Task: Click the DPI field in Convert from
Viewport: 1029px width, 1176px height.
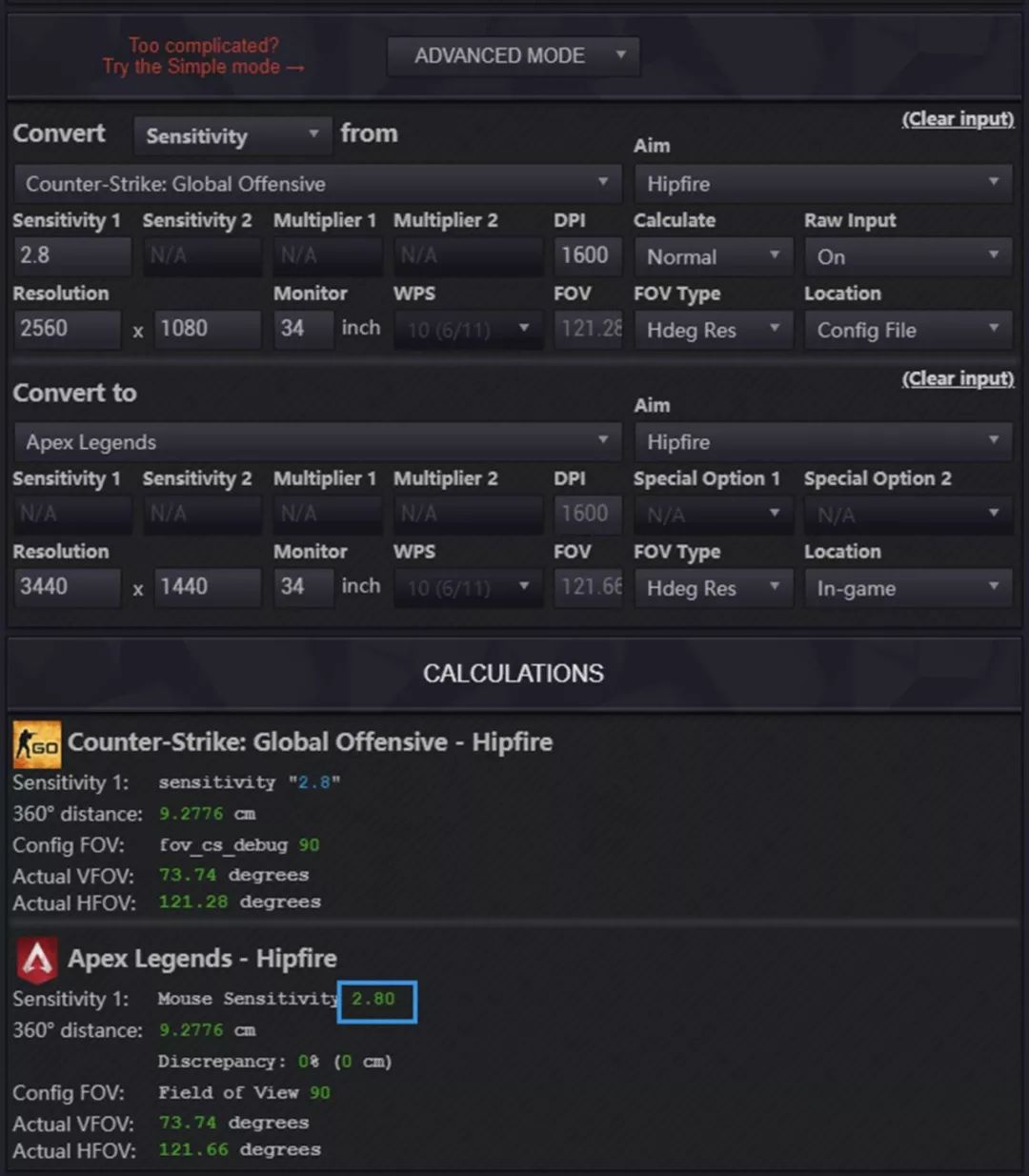Action: coord(588,255)
